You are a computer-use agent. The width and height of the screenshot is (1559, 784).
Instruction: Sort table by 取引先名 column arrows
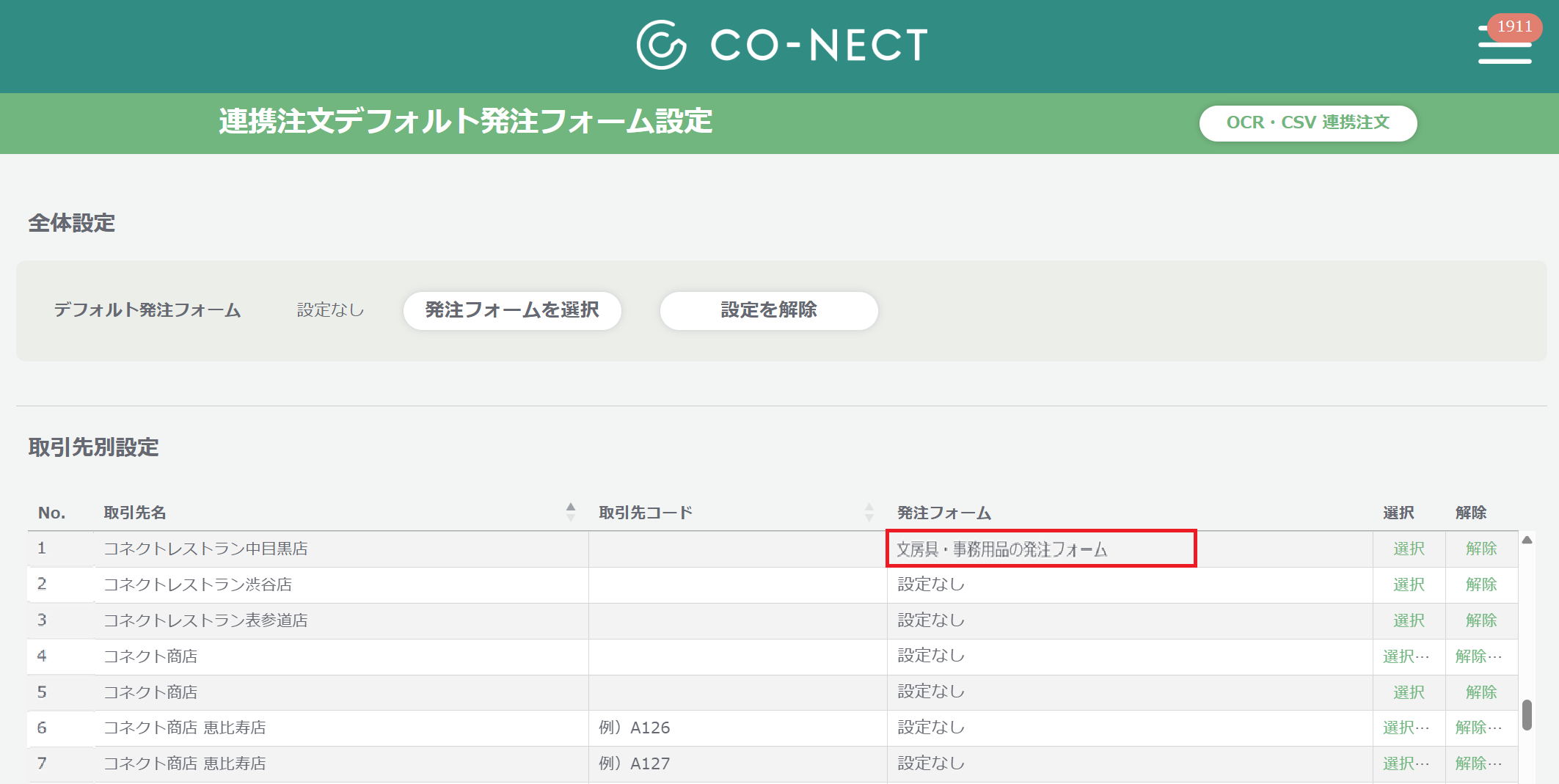point(571,512)
